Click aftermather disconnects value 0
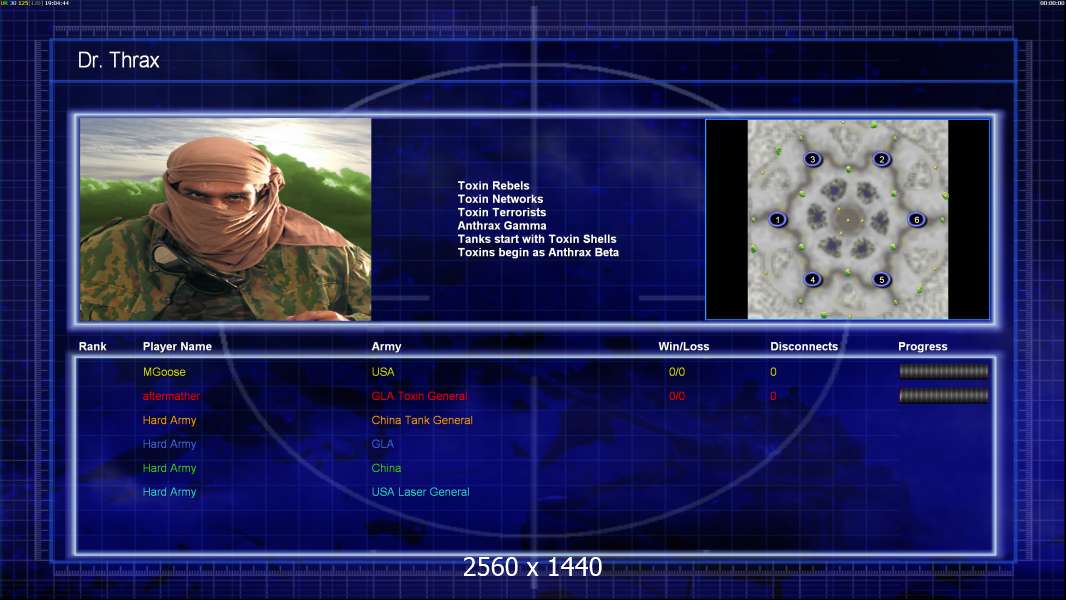Image resolution: width=1066 pixels, height=600 pixels. [x=773, y=395]
